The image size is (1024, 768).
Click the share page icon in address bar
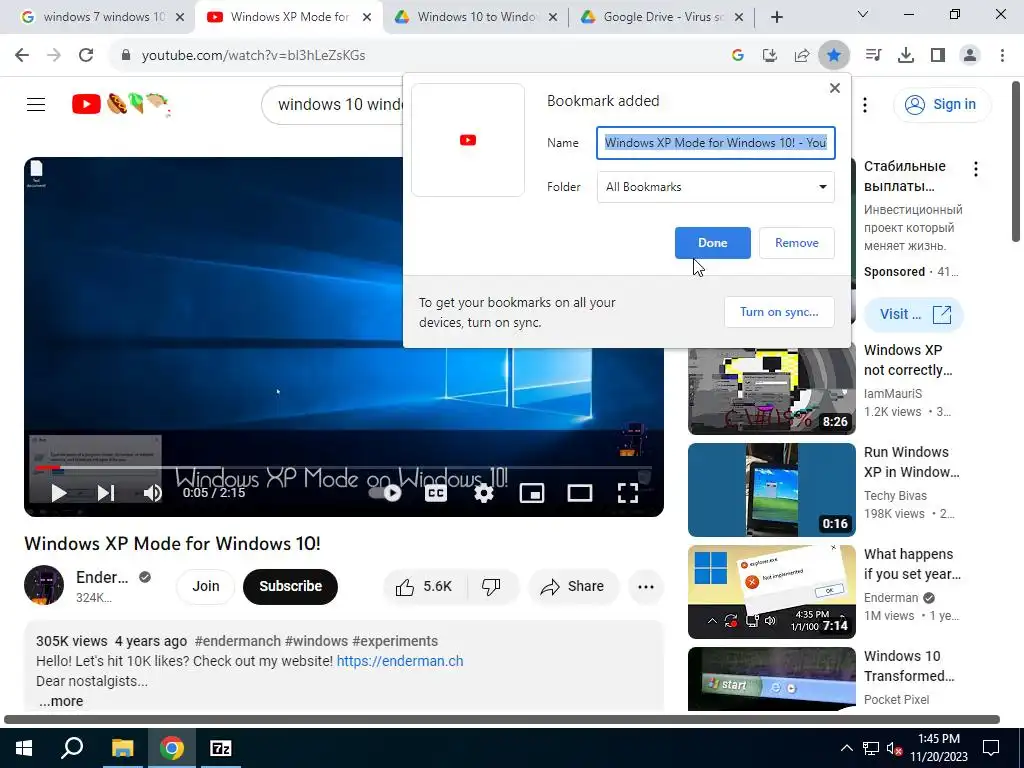802,56
